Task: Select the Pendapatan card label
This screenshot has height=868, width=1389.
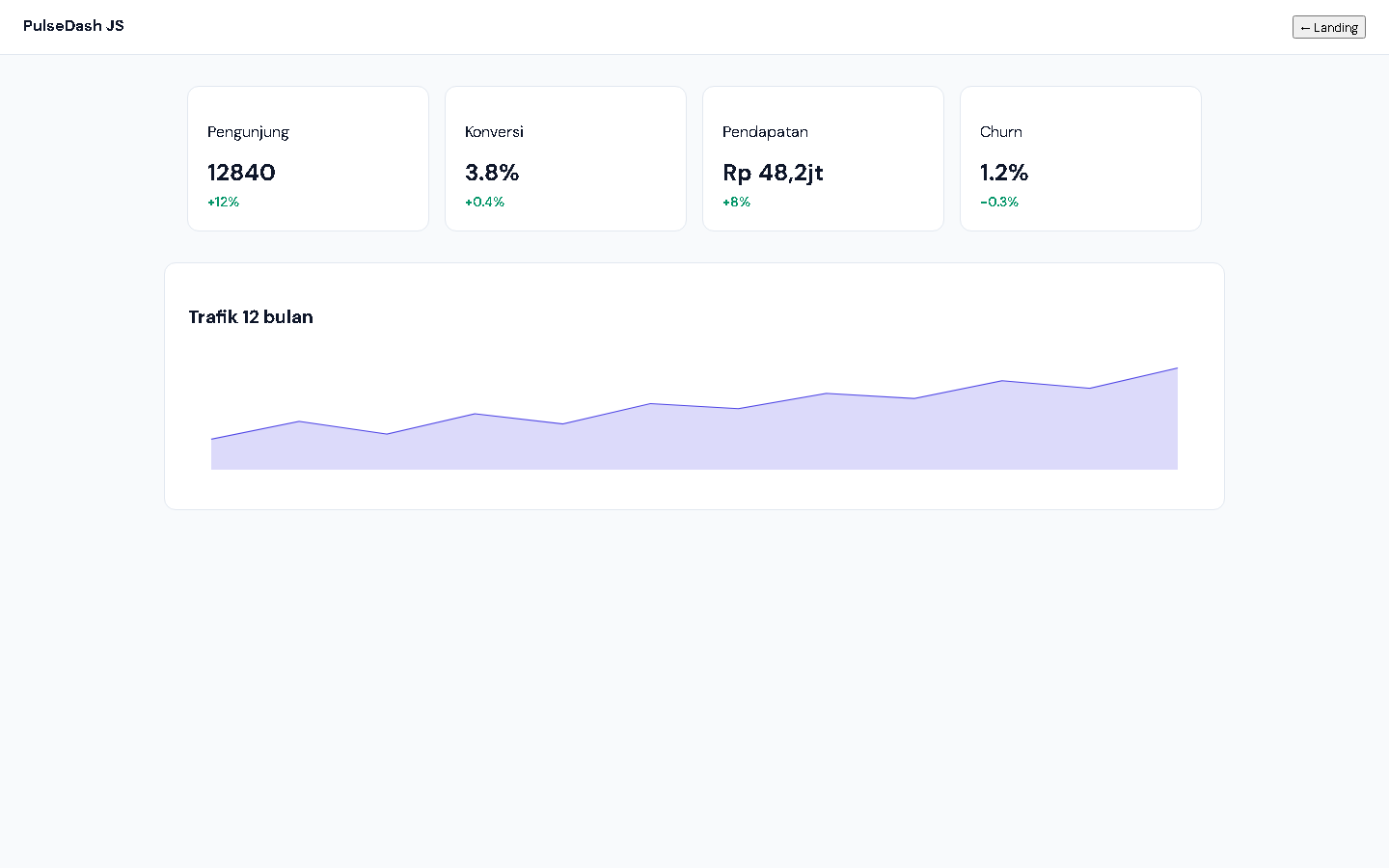Action: (765, 132)
